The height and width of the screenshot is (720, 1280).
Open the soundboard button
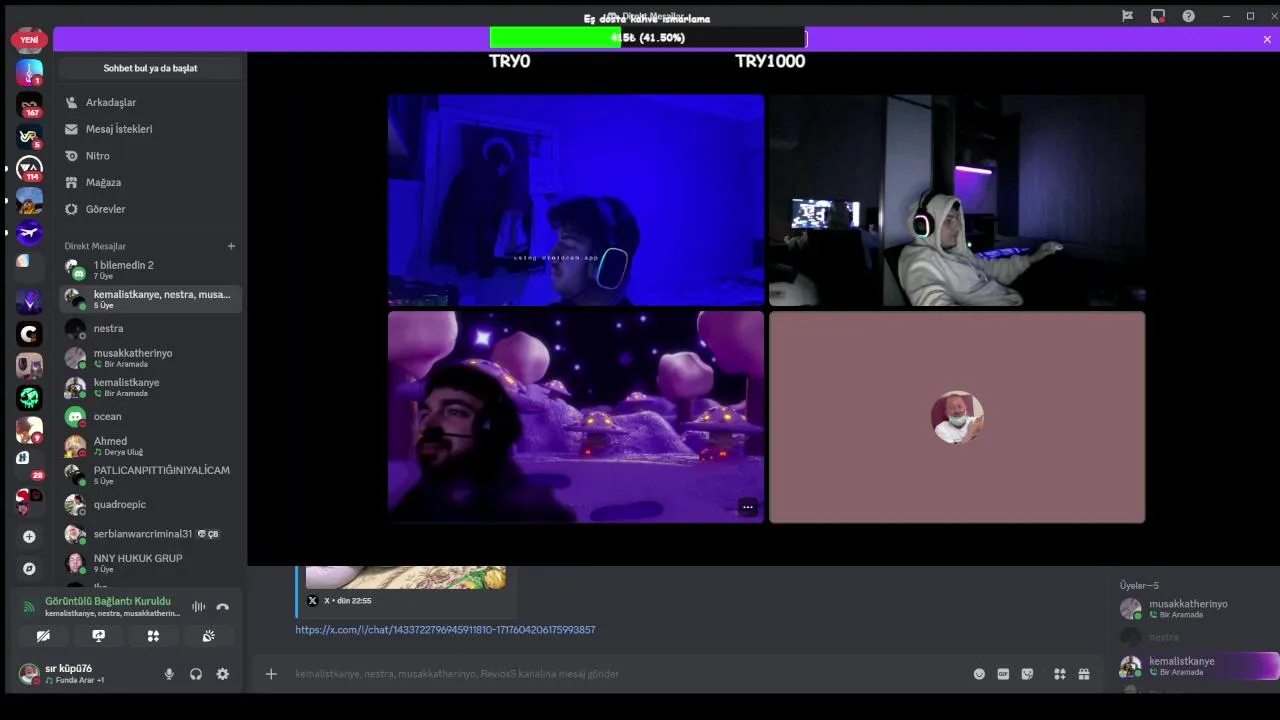click(x=208, y=635)
